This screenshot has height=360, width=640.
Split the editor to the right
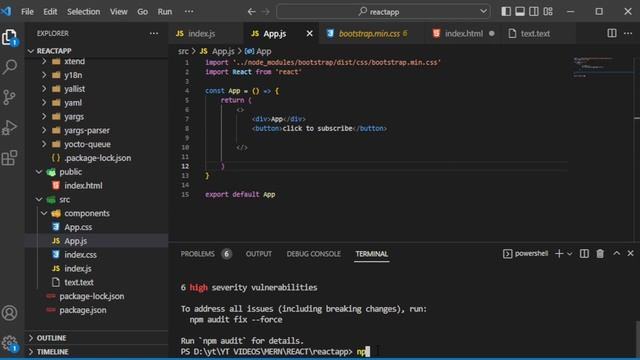tap(611, 33)
